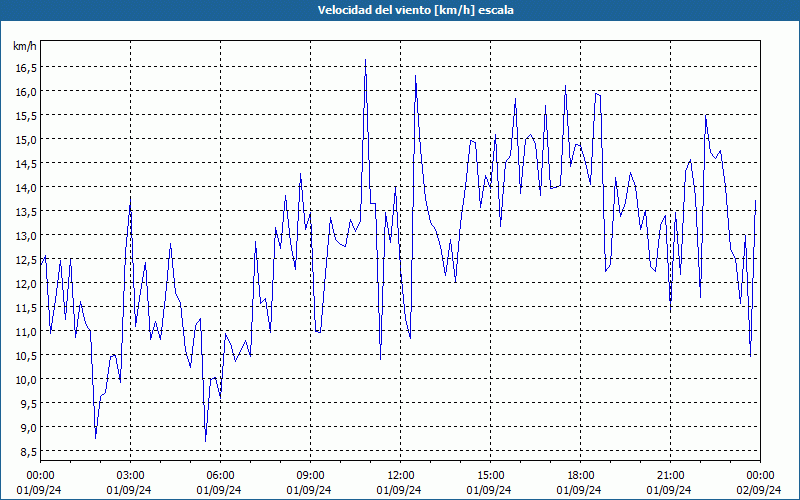This screenshot has width=800, height=500.
Task: Choose the 11,0 y-axis label
Action: click(24, 331)
